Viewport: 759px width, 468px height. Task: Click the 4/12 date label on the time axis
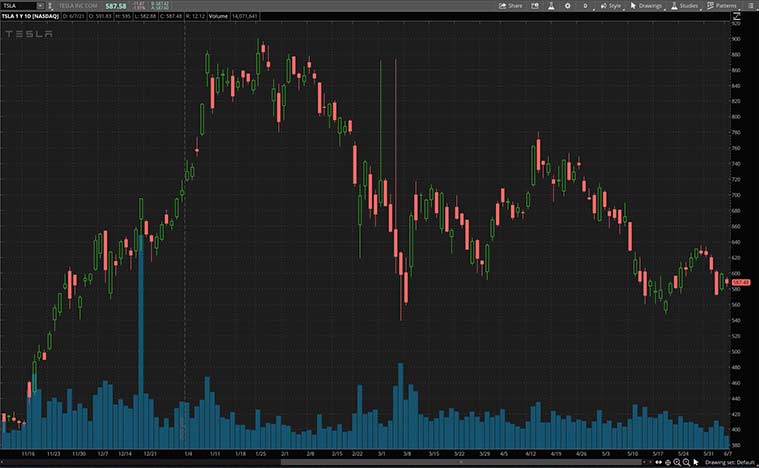[530, 453]
